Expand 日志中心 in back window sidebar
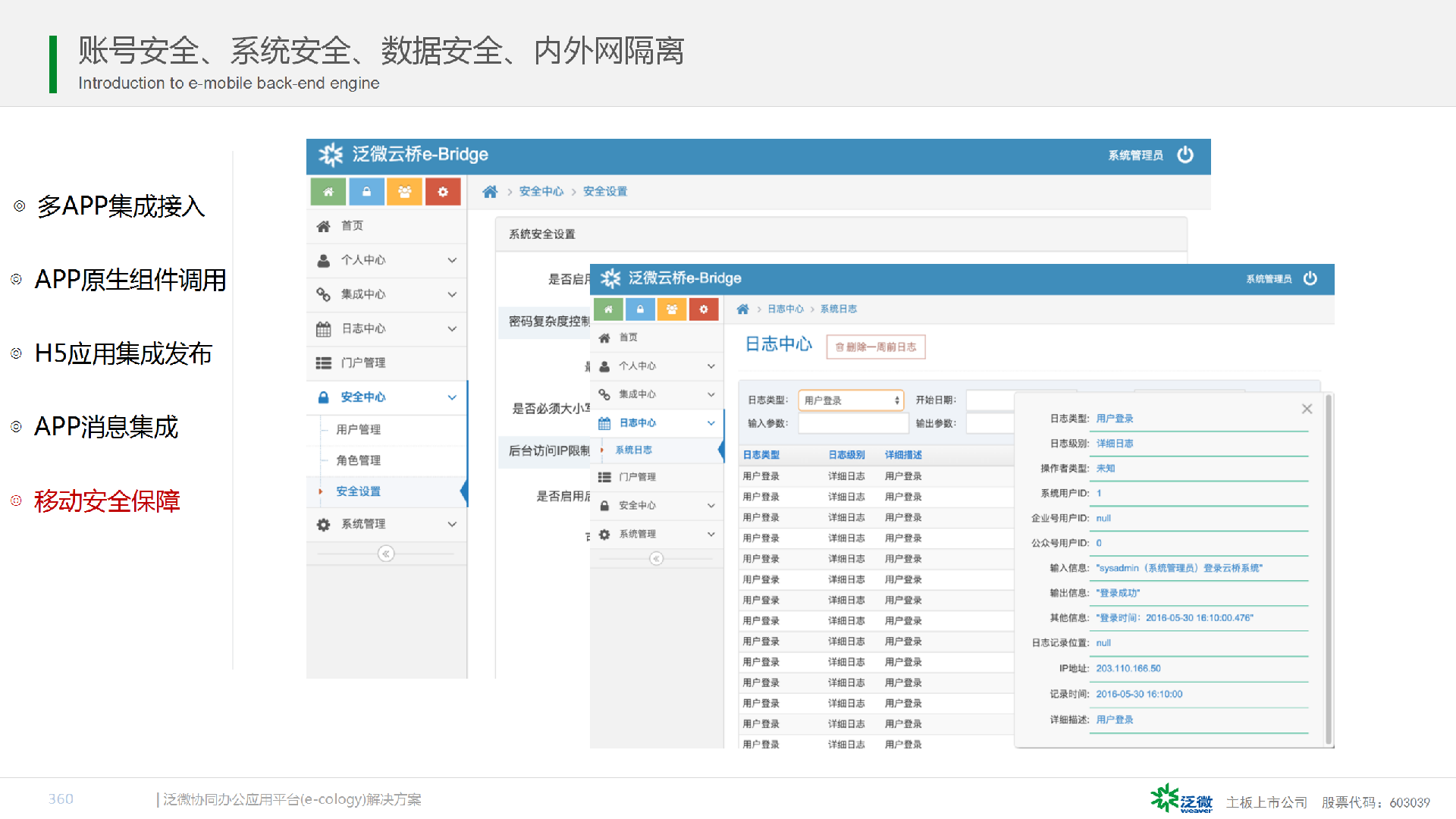1456x819 pixels. 387,328
